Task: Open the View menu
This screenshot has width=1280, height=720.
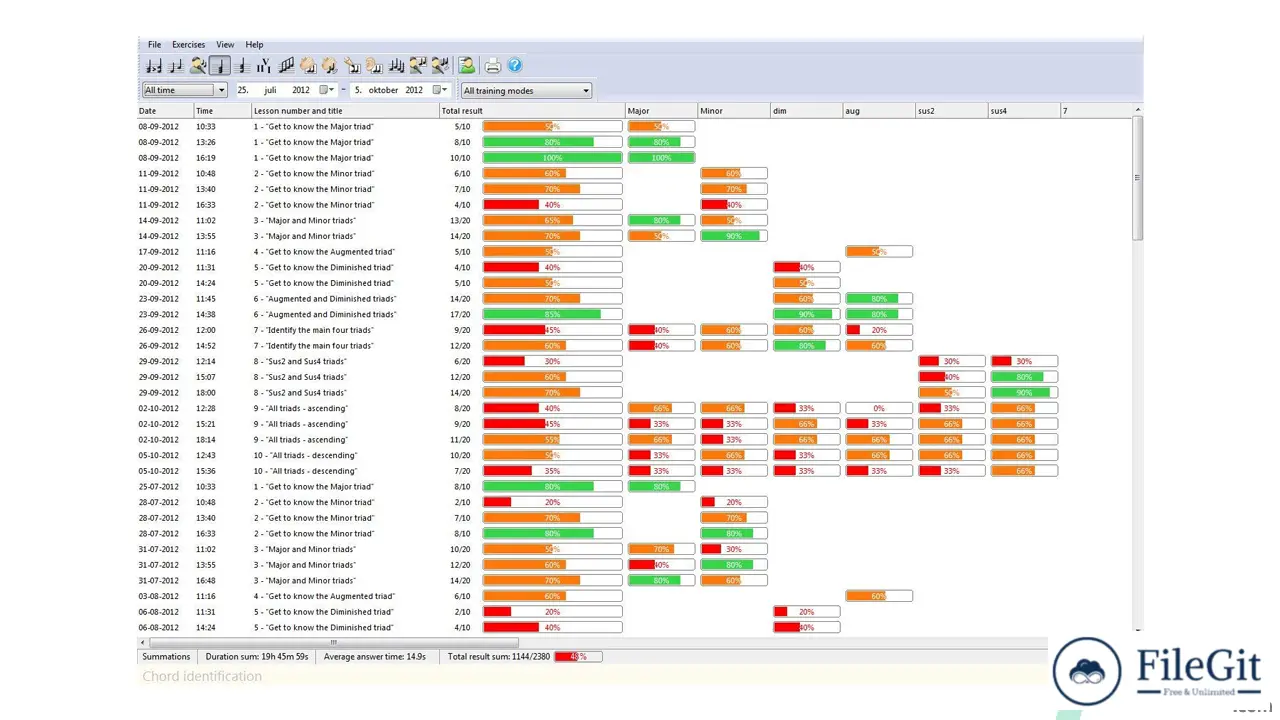Action: (x=225, y=45)
